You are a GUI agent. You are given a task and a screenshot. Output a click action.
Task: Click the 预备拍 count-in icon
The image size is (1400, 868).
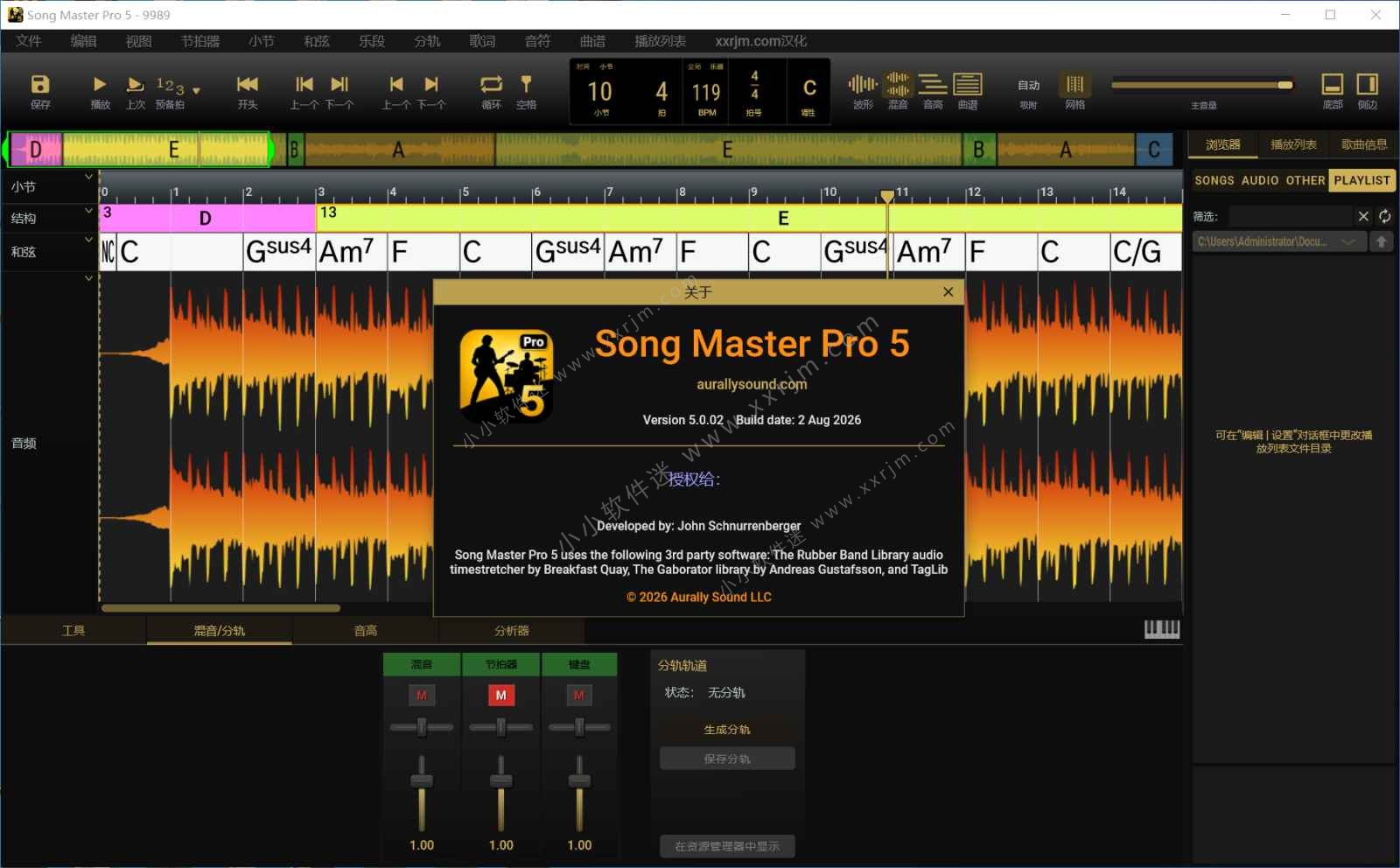click(170, 86)
